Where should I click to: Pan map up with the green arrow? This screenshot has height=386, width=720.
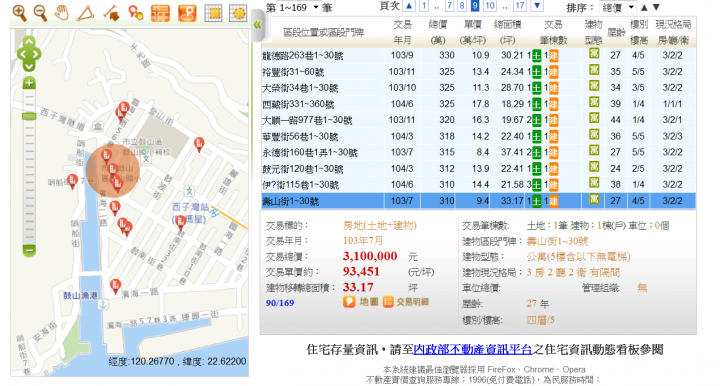(x=29, y=42)
